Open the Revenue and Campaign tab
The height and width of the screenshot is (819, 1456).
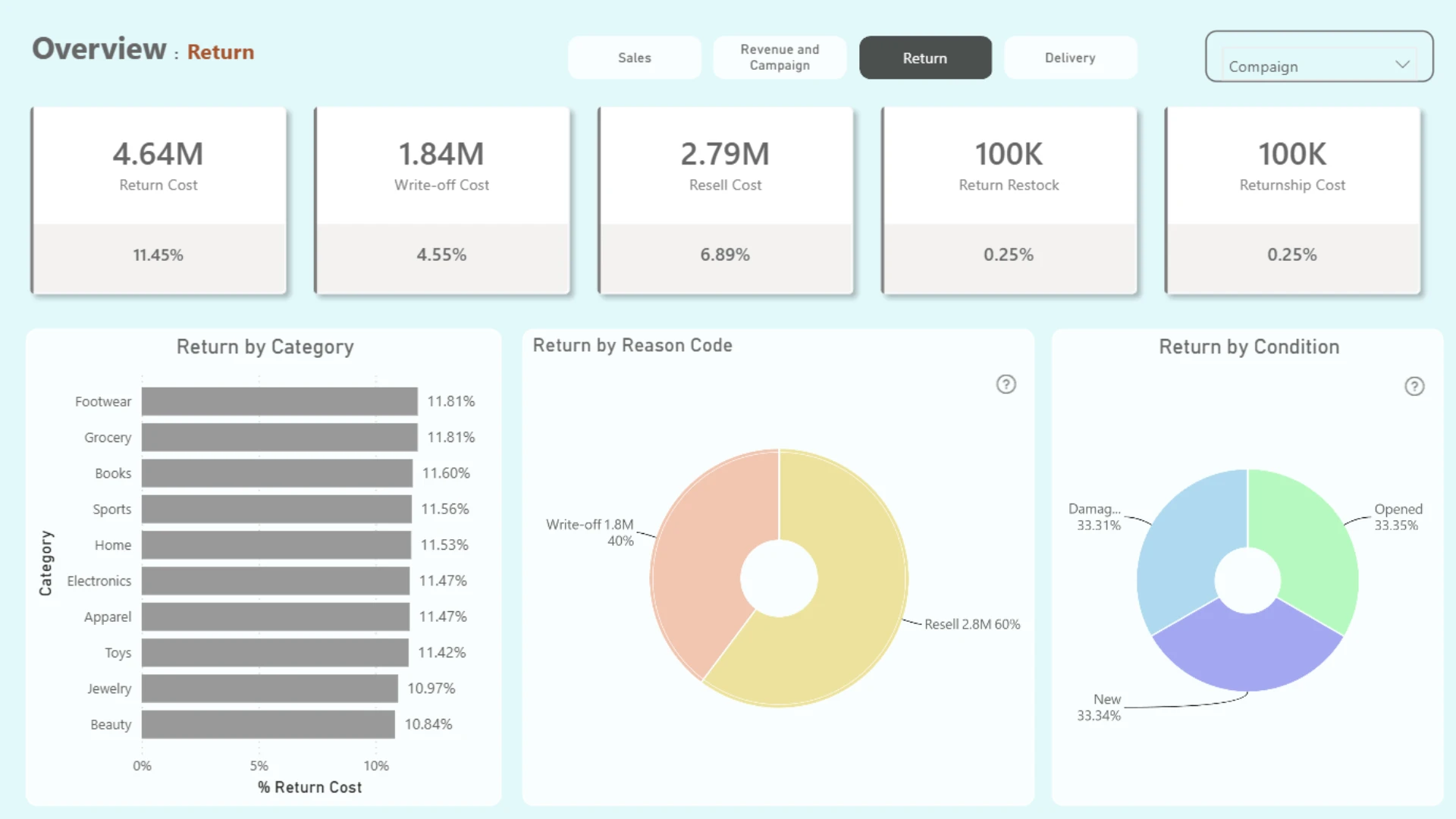(780, 58)
